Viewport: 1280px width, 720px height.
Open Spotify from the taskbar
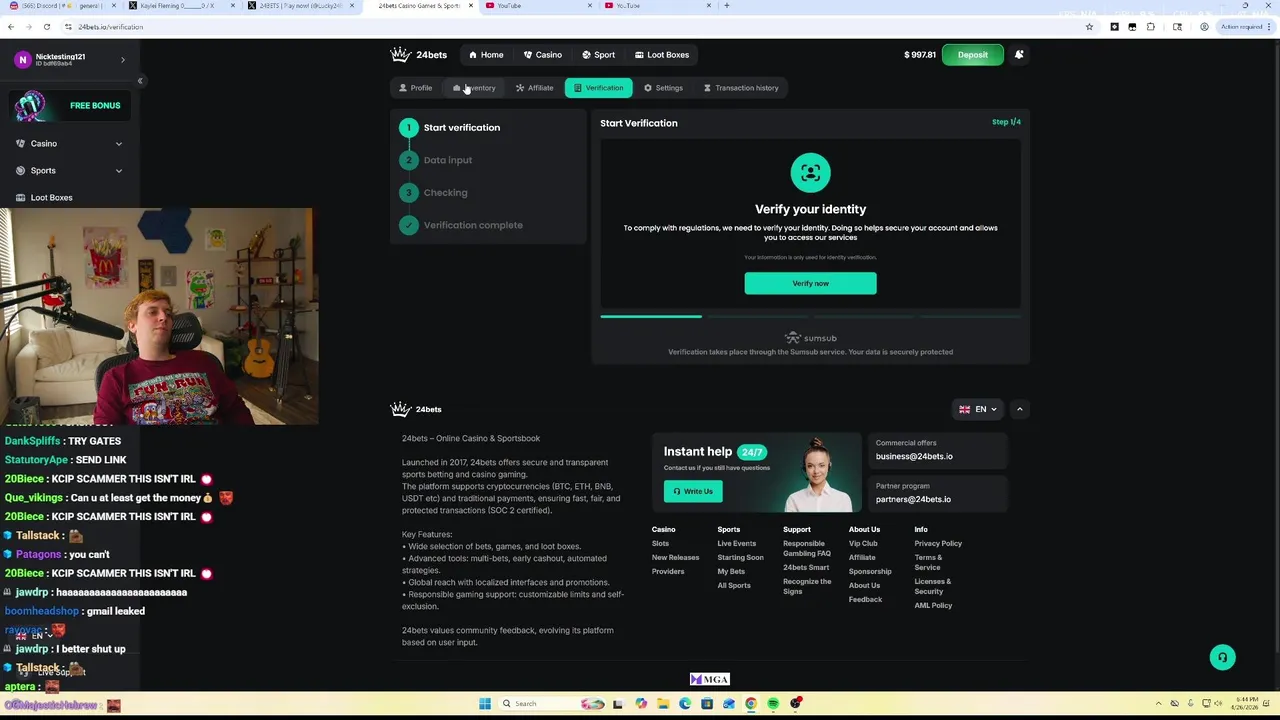pyautogui.click(x=773, y=704)
